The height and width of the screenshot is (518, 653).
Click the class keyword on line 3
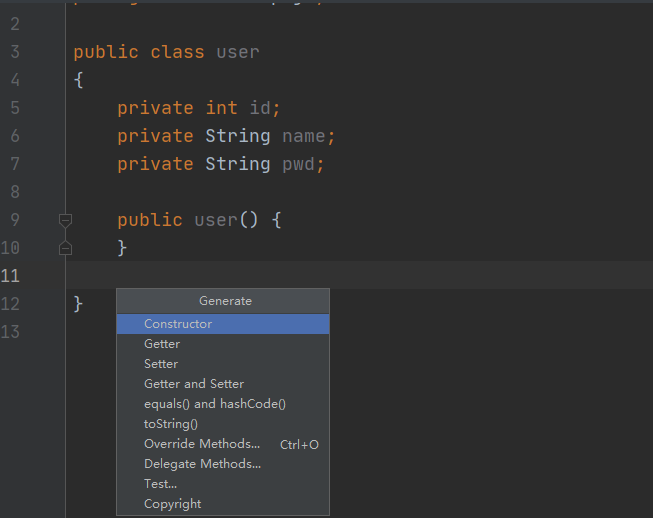pyautogui.click(x=177, y=52)
